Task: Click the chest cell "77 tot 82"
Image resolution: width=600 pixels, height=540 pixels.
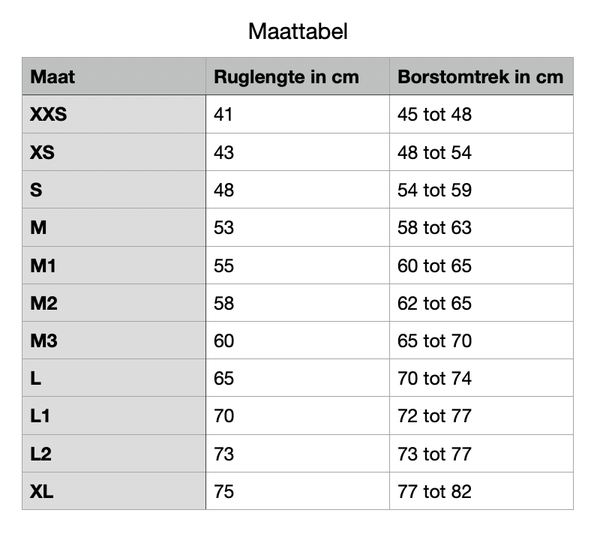Action: [x=434, y=492]
